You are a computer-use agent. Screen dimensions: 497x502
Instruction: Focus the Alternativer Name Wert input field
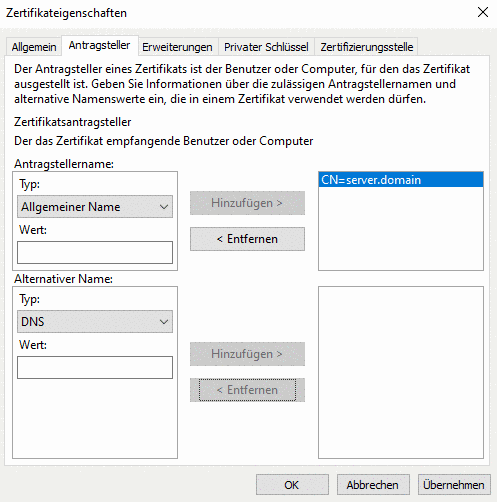95,367
